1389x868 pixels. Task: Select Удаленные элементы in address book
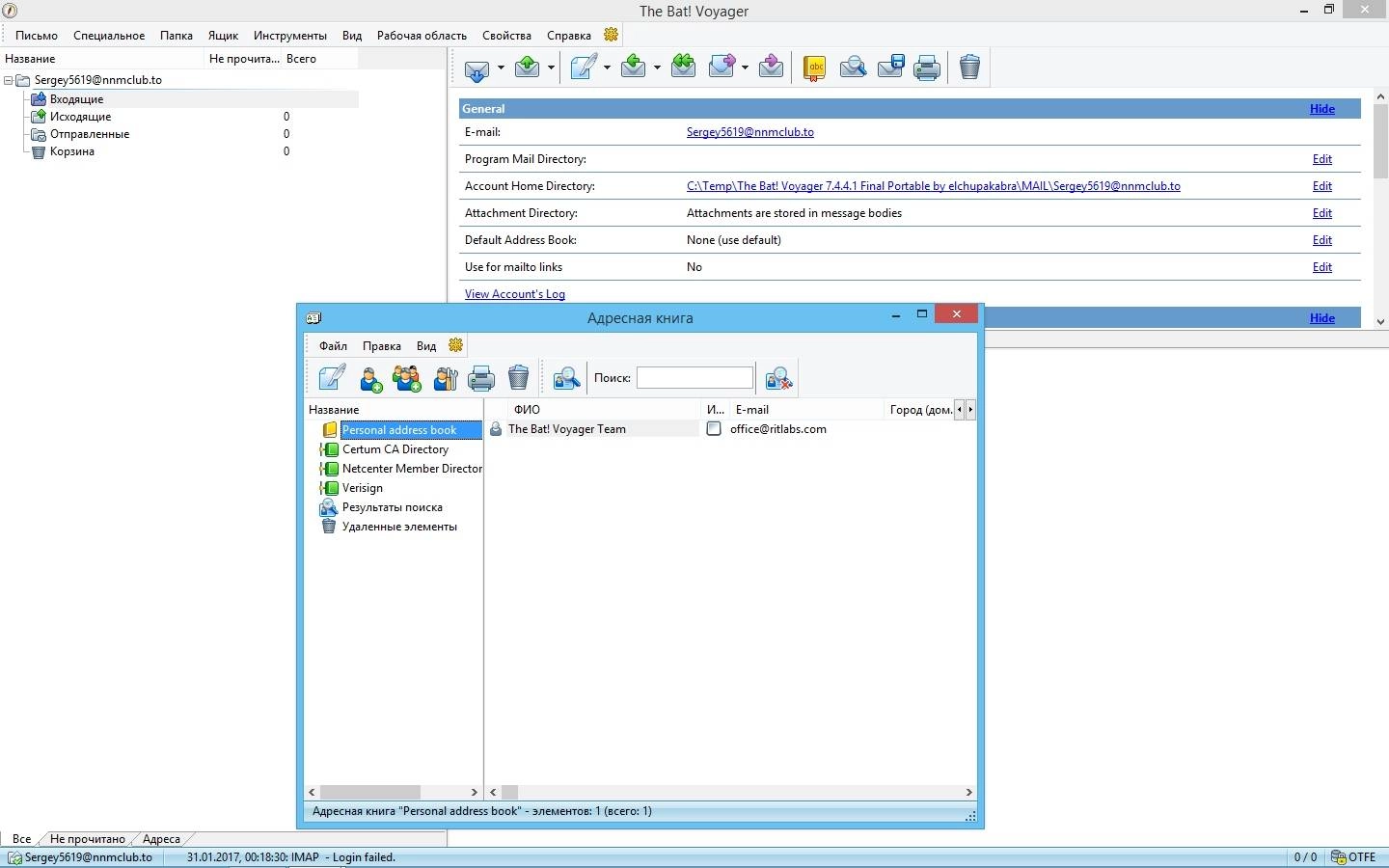pos(399,527)
